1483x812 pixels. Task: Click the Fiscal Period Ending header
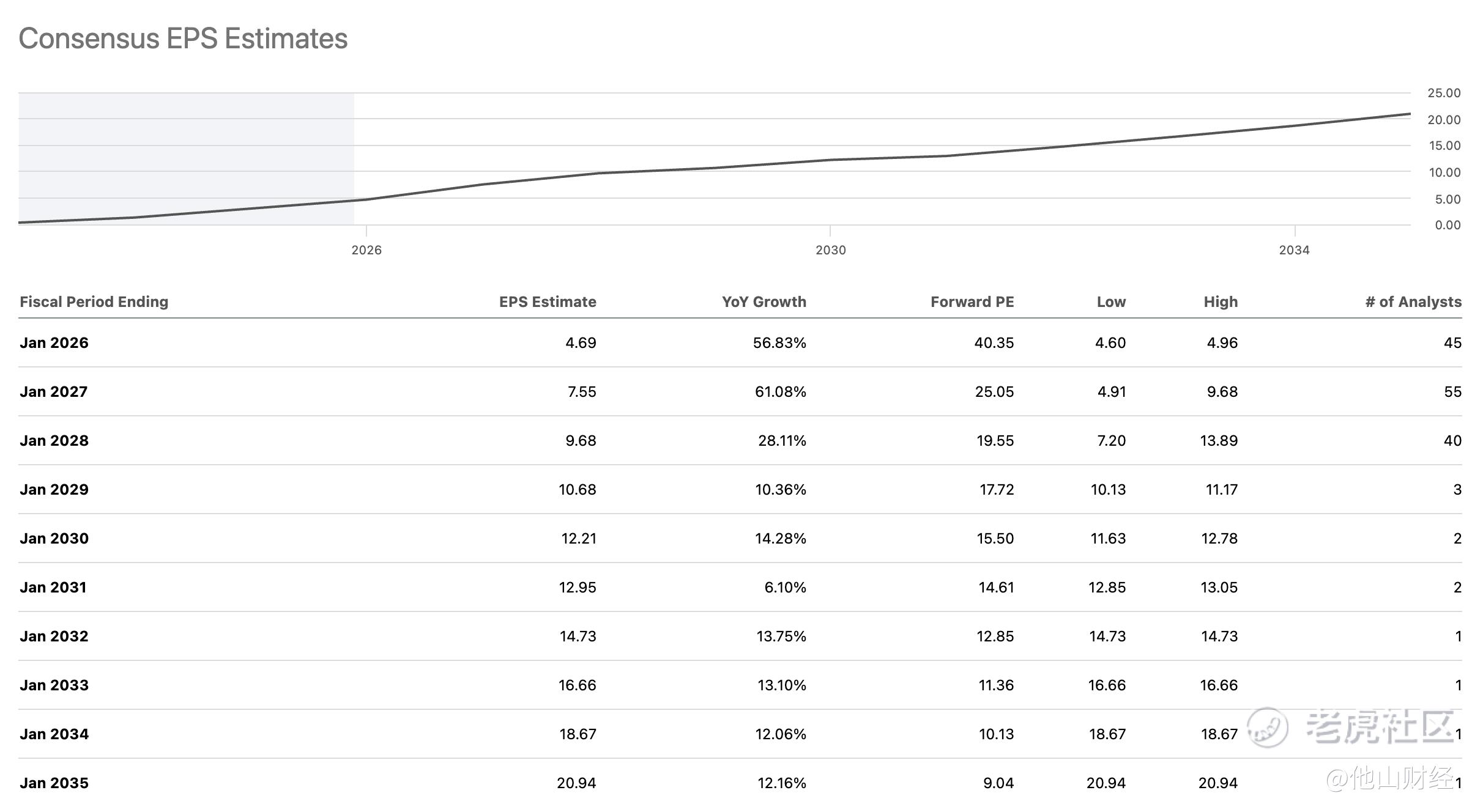coord(94,301)
